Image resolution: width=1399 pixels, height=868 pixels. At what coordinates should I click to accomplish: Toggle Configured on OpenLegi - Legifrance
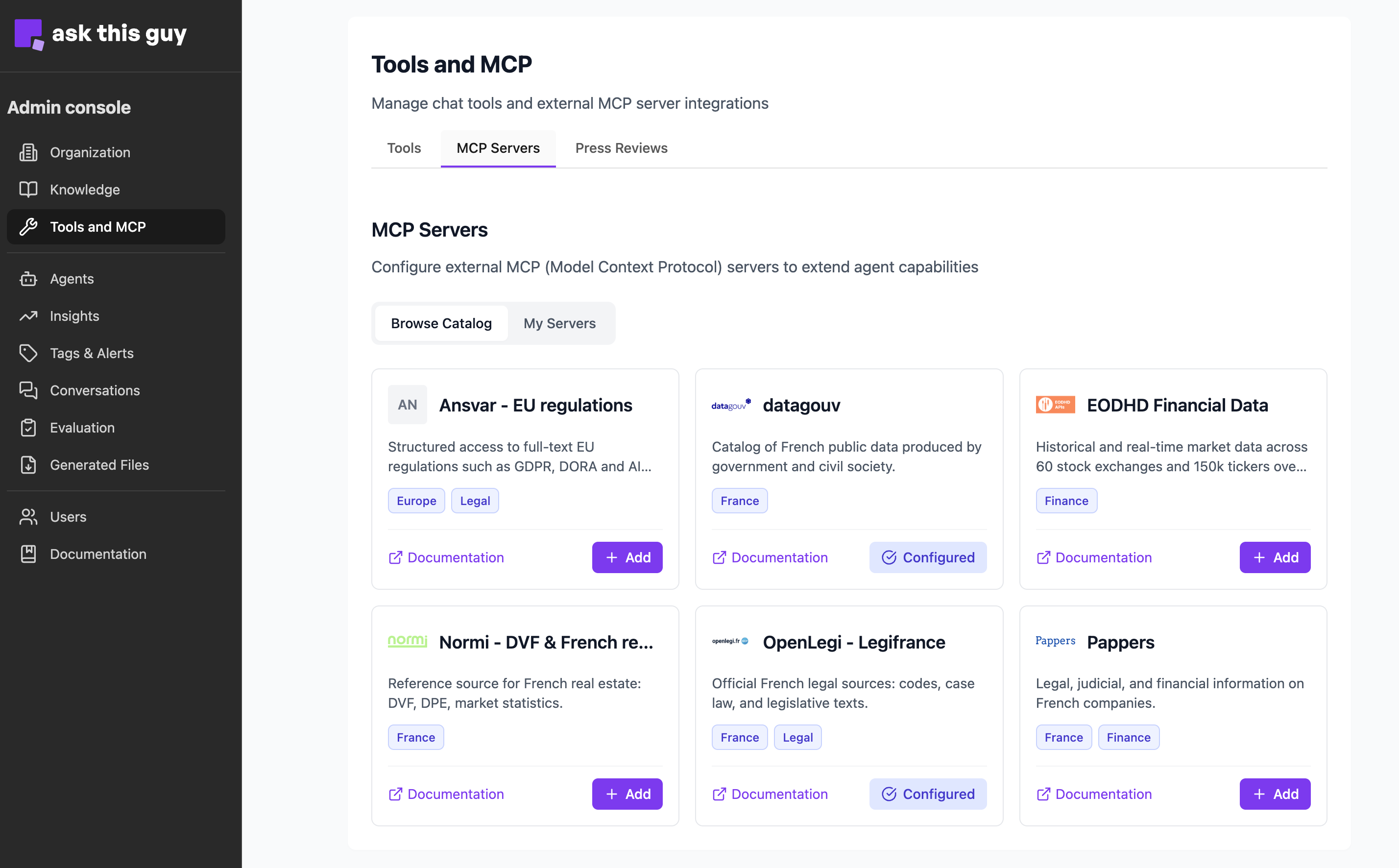click(x=928, y=794)
